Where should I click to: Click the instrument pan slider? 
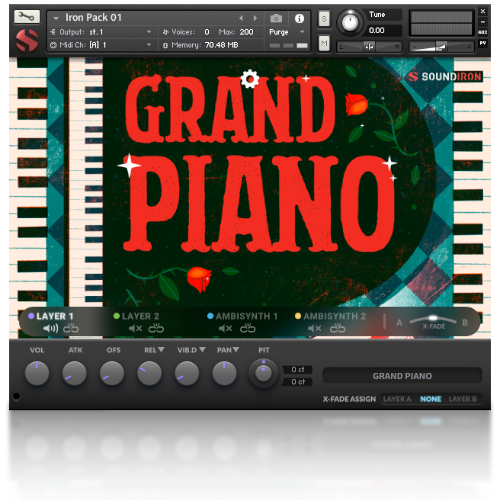click(369, 47)
